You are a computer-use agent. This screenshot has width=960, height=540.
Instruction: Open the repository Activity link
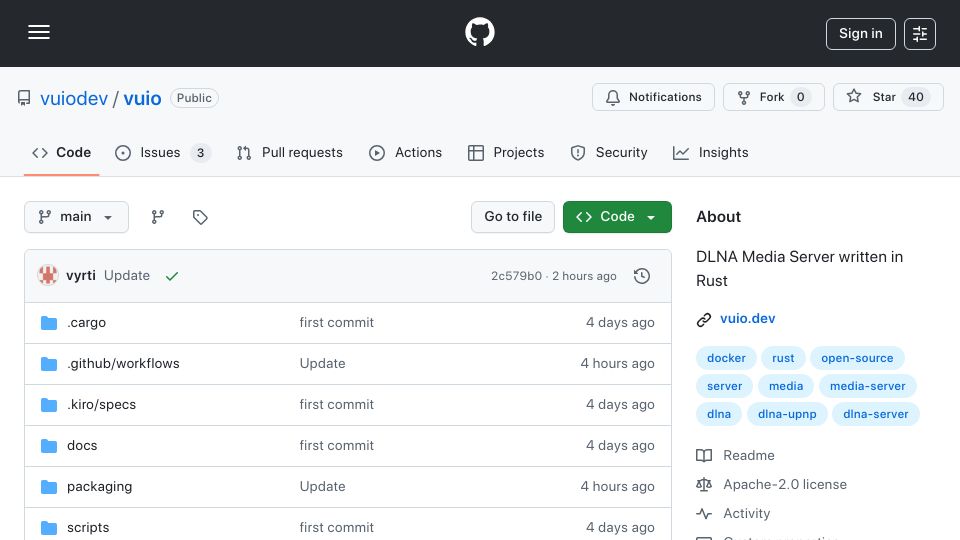point(733,514)
